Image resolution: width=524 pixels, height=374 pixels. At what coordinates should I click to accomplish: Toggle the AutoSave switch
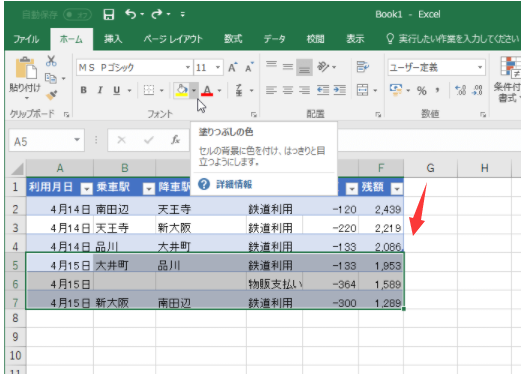point(78,15)
